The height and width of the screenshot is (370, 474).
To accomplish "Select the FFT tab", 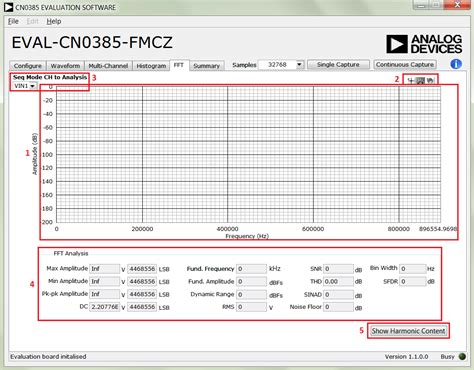I will [179, 65].
